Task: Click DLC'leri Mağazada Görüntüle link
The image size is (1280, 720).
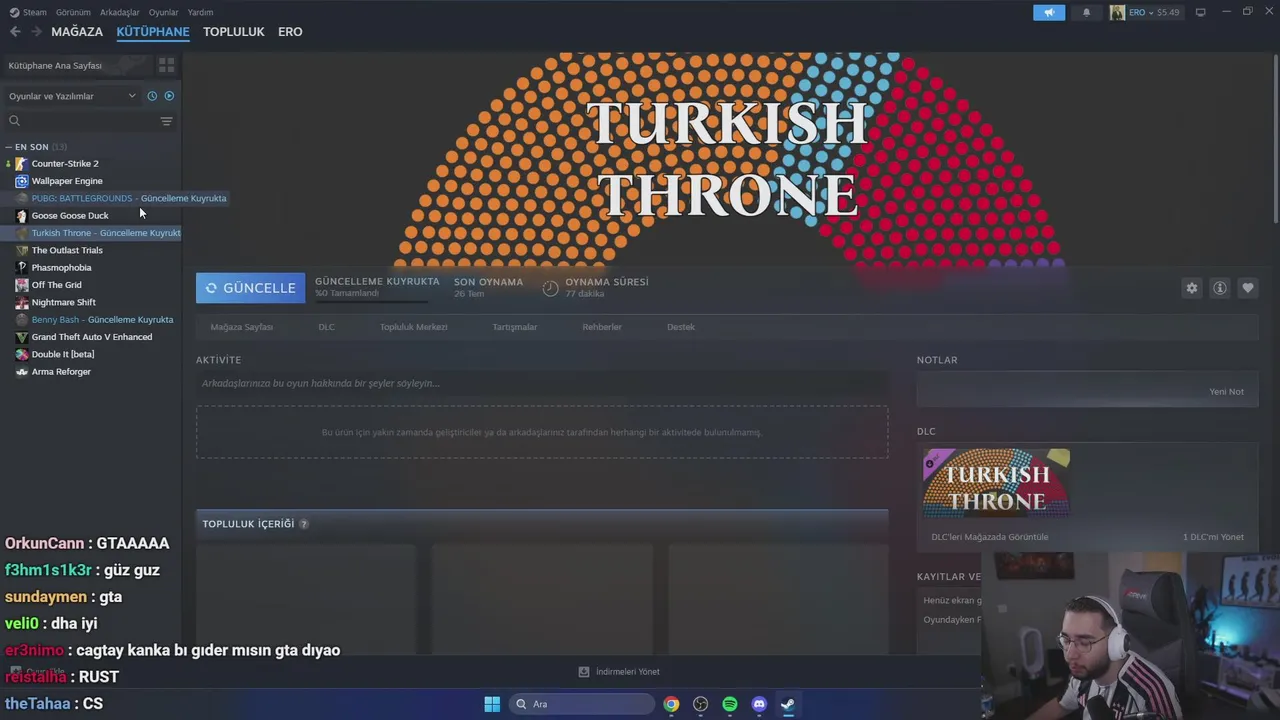Action: tap(990, 537)
